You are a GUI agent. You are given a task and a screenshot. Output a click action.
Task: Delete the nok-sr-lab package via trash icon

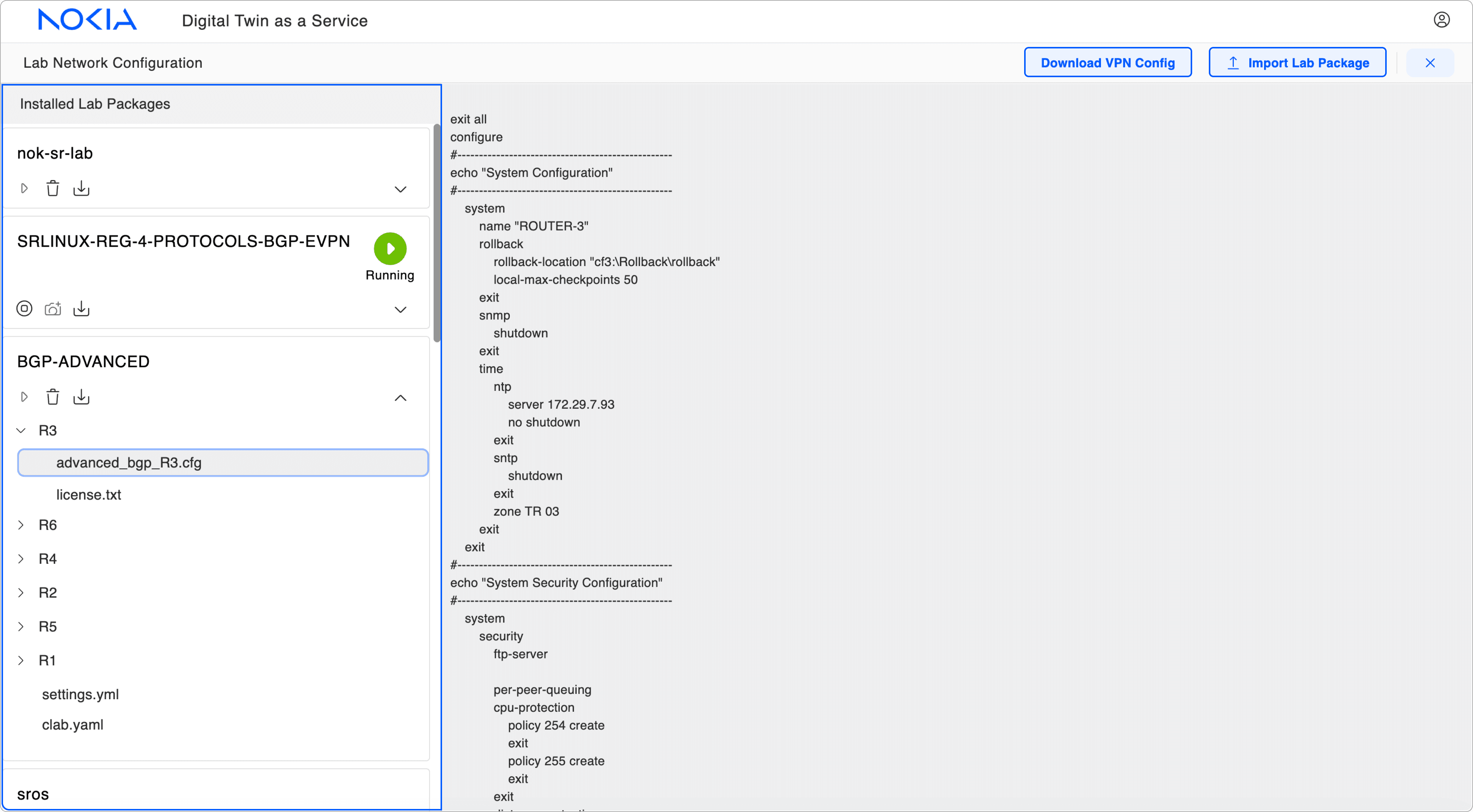click(53, 188)
